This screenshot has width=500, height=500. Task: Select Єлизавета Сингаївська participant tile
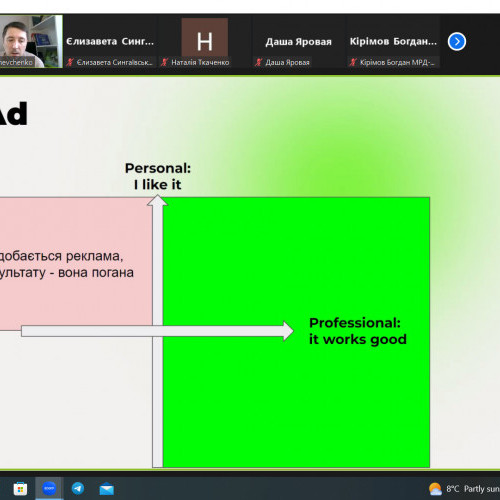pyautogui.click(x=110, y=41)
